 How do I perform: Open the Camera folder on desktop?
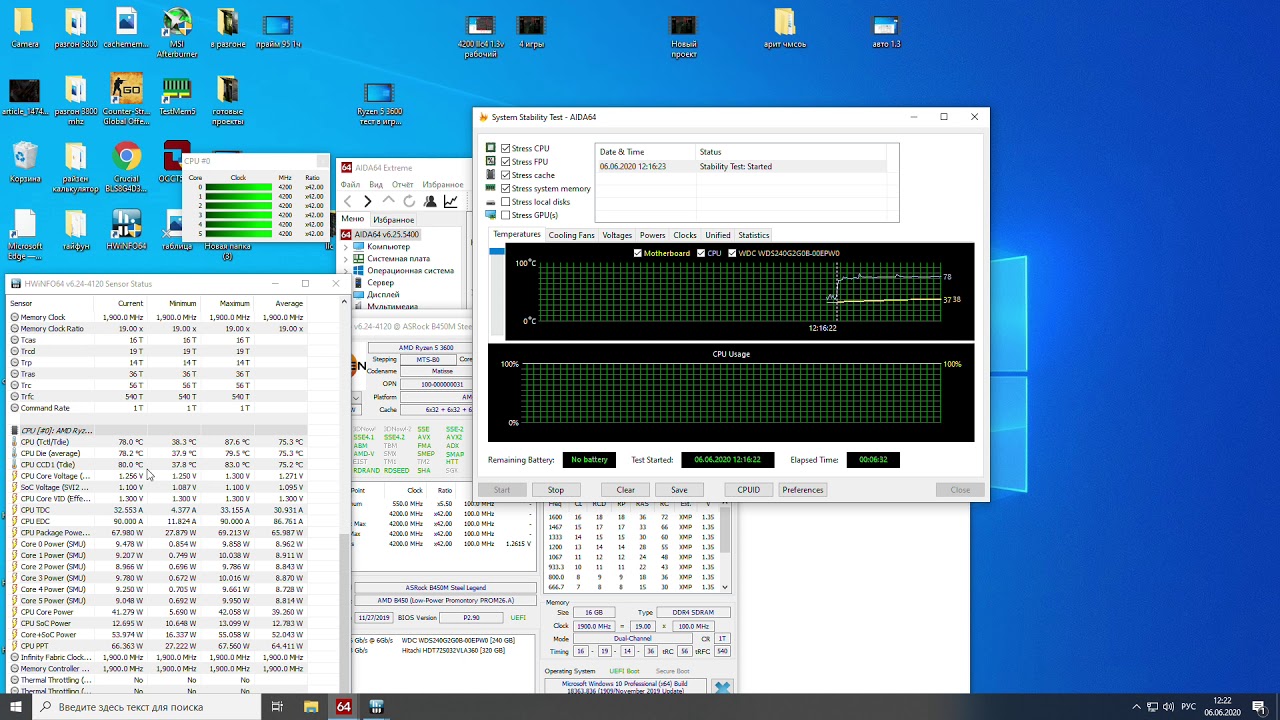pos(25,29)
